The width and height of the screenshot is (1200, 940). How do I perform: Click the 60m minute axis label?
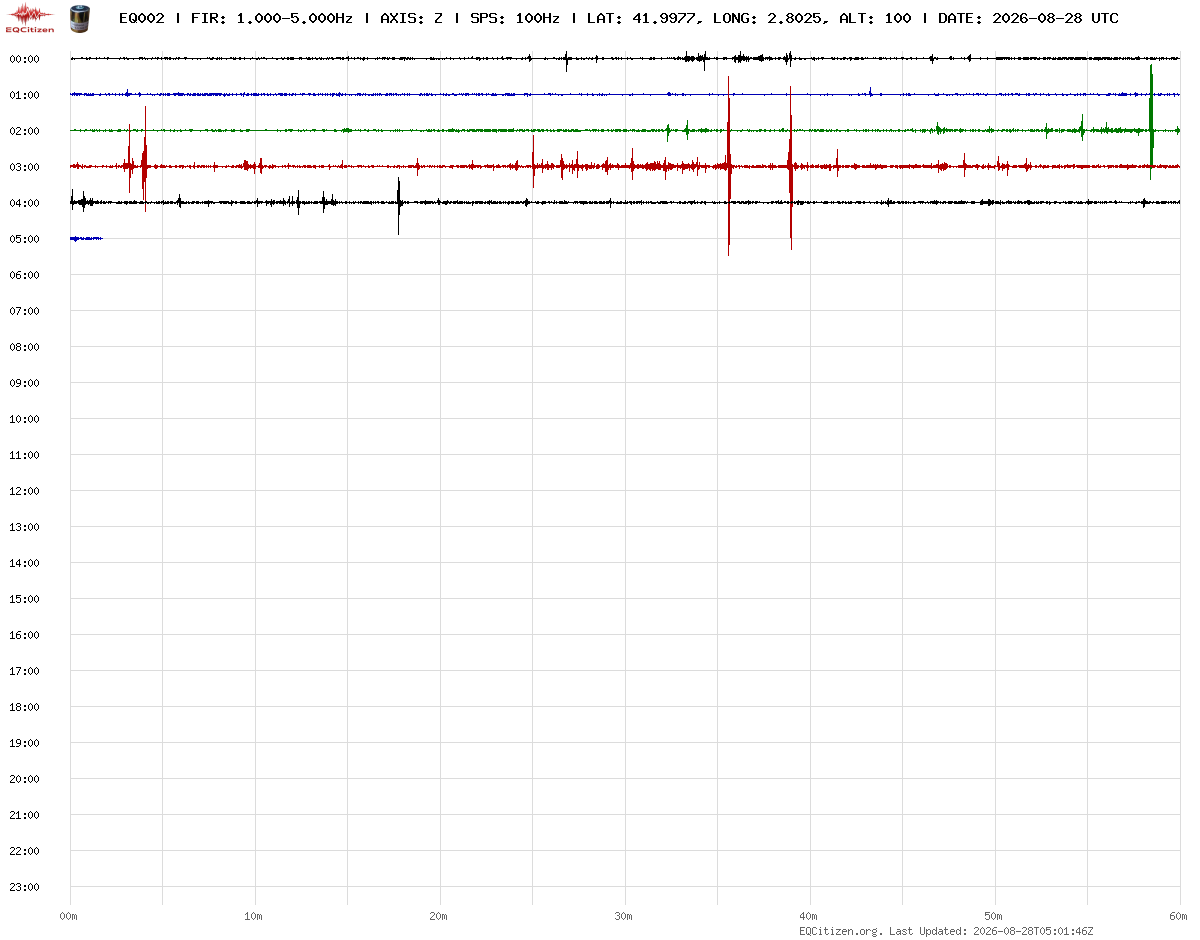(x=1179, y=916)
